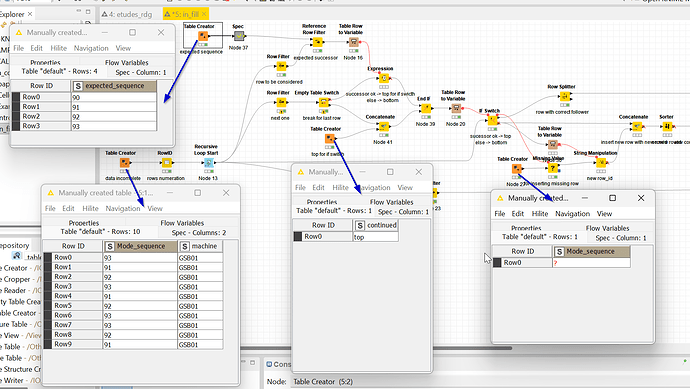Select the 'row to be considered' Row Filter node
Image resolution: width=690 pixels, height=389 pixels.
tap(281, 66)
